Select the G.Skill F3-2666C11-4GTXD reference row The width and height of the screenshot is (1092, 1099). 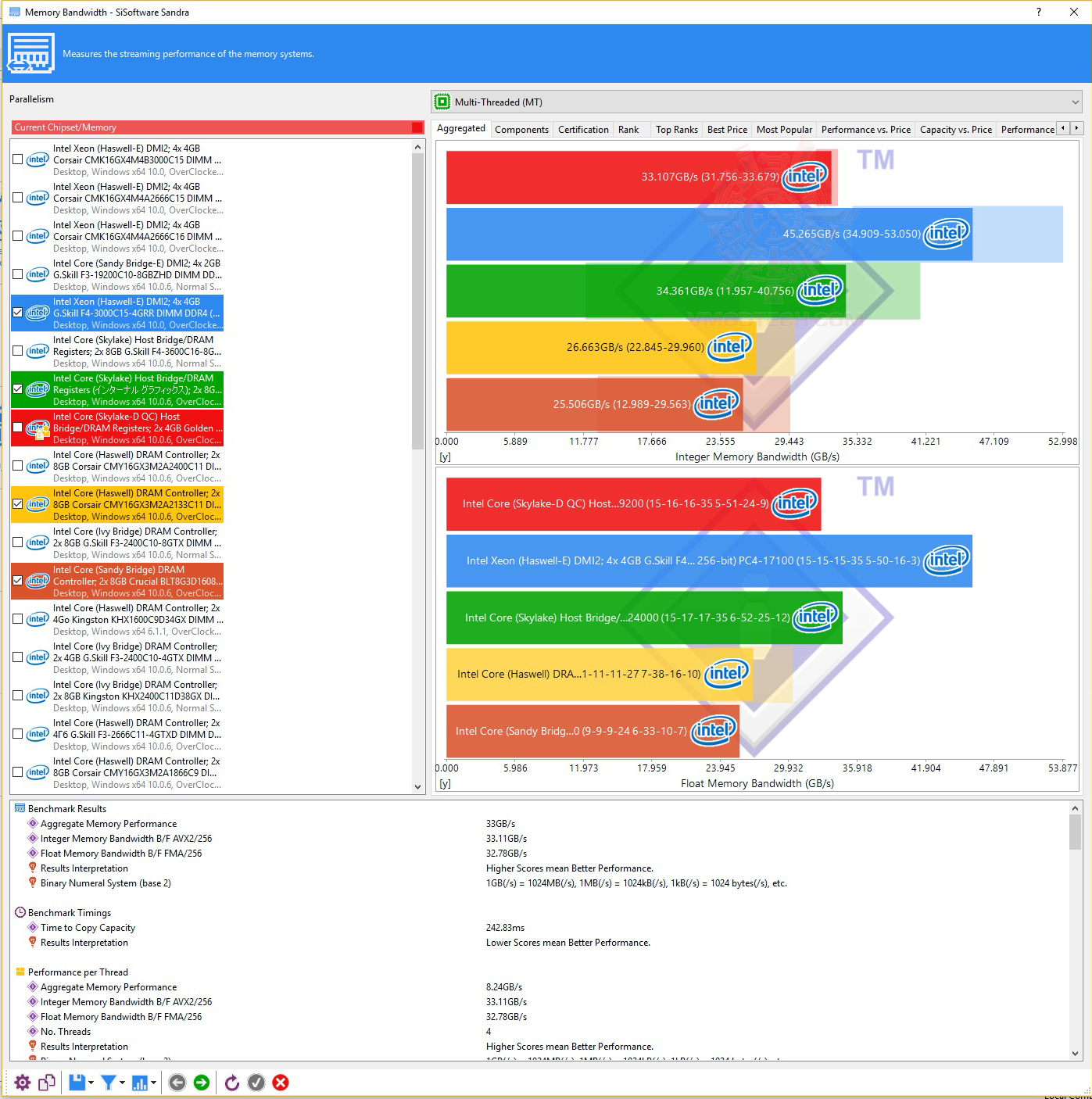pyautogui.click(x=118, y=734)
